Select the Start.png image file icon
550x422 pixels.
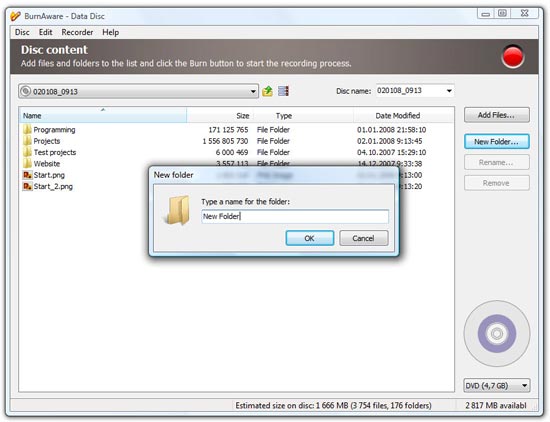click(27, 175)
